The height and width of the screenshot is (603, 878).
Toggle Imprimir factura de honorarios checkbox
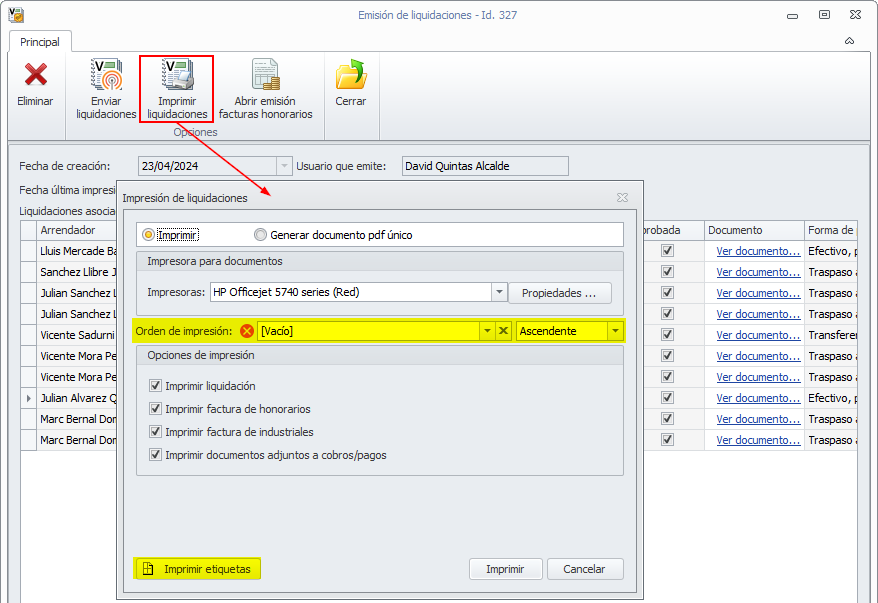pos(155,409)
